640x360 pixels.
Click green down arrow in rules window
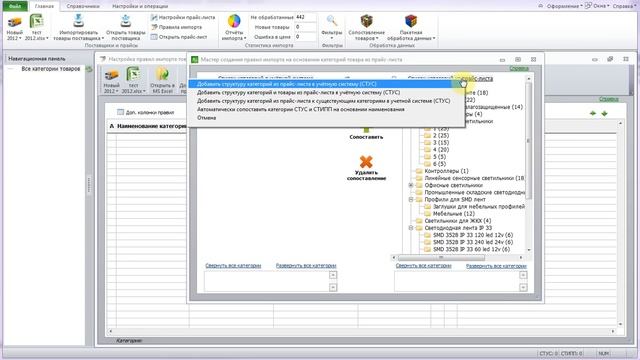[604, 113]
